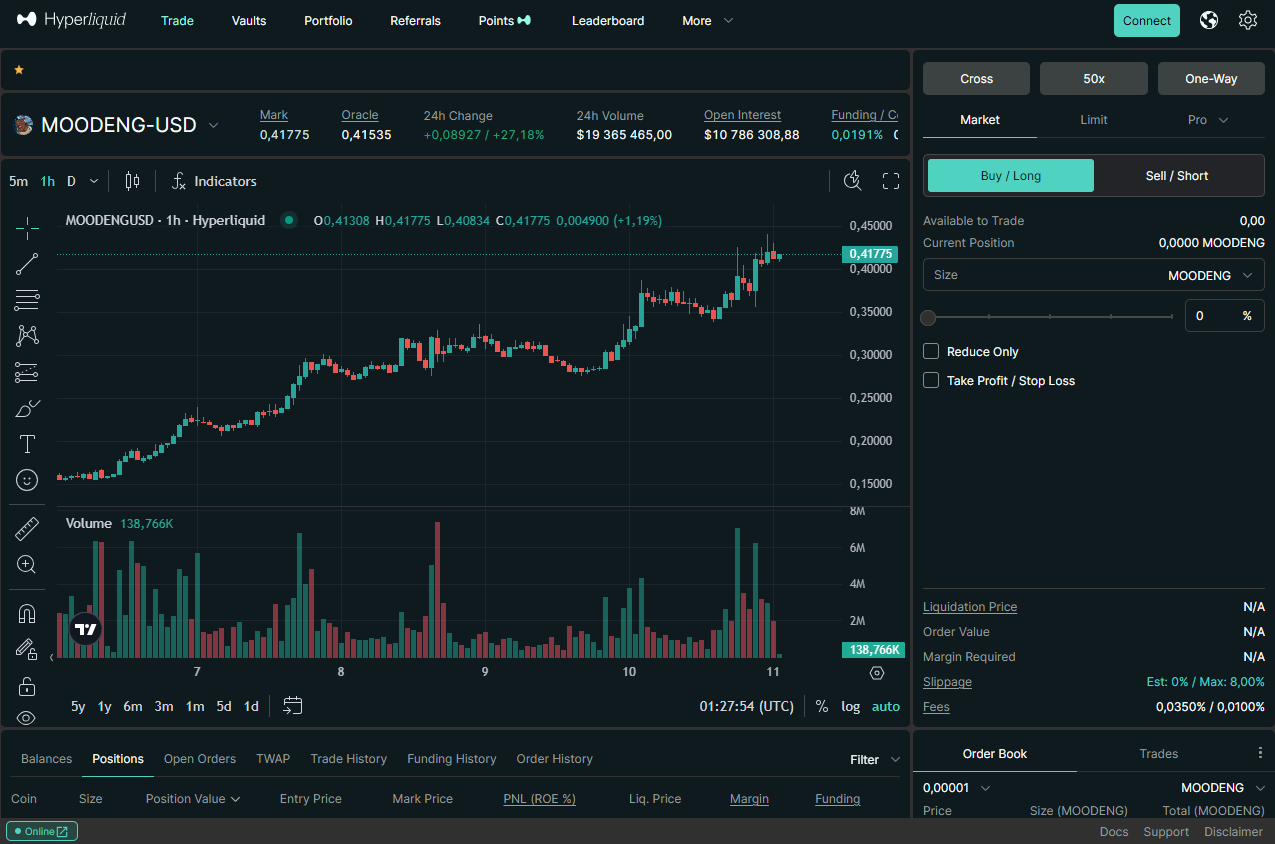Select the text annotation tool

27,444
